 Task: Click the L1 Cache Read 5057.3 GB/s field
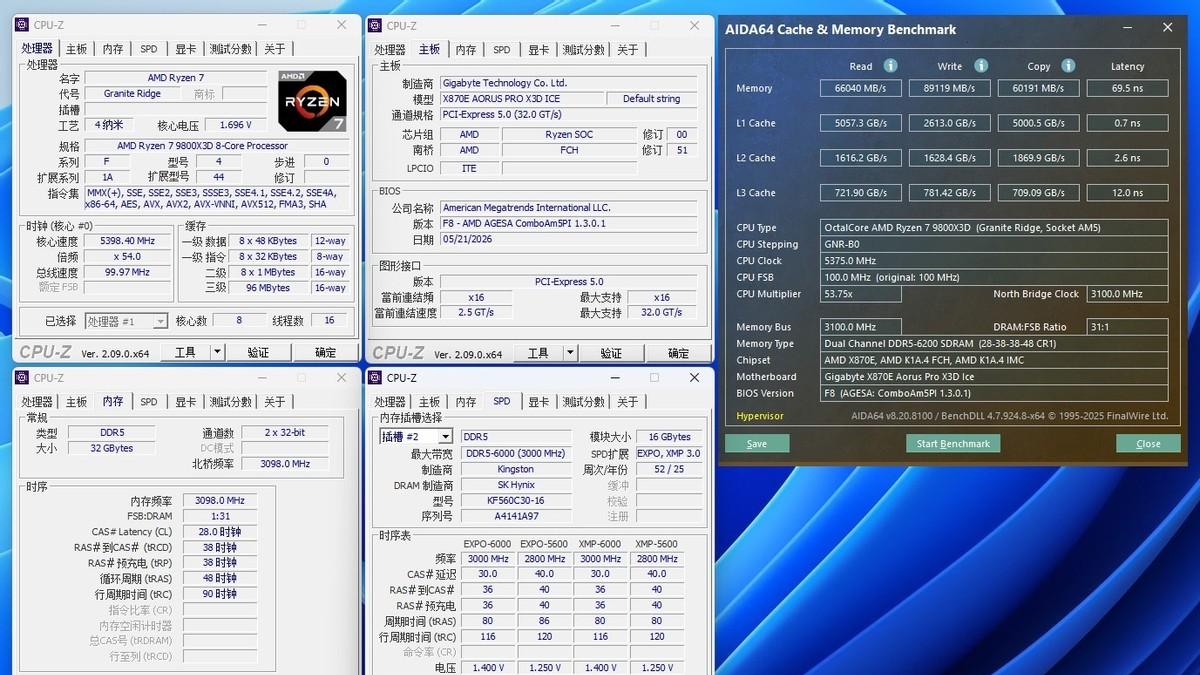860,123
